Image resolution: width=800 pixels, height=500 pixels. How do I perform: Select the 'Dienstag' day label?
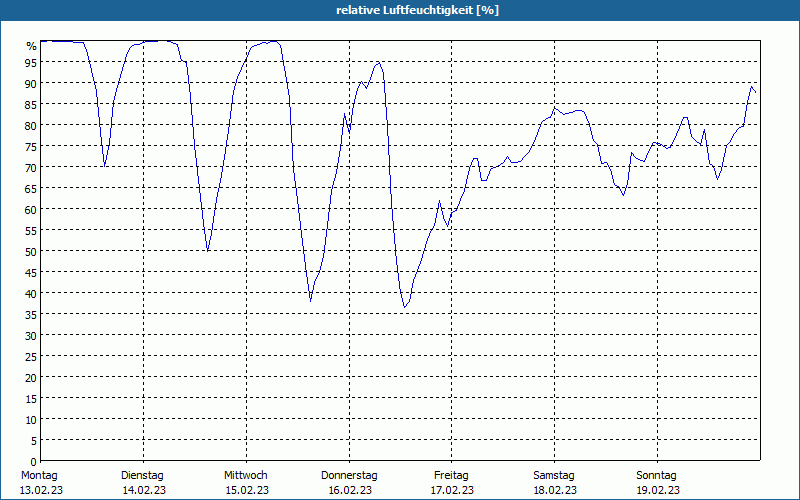click(x=142, y=475)
